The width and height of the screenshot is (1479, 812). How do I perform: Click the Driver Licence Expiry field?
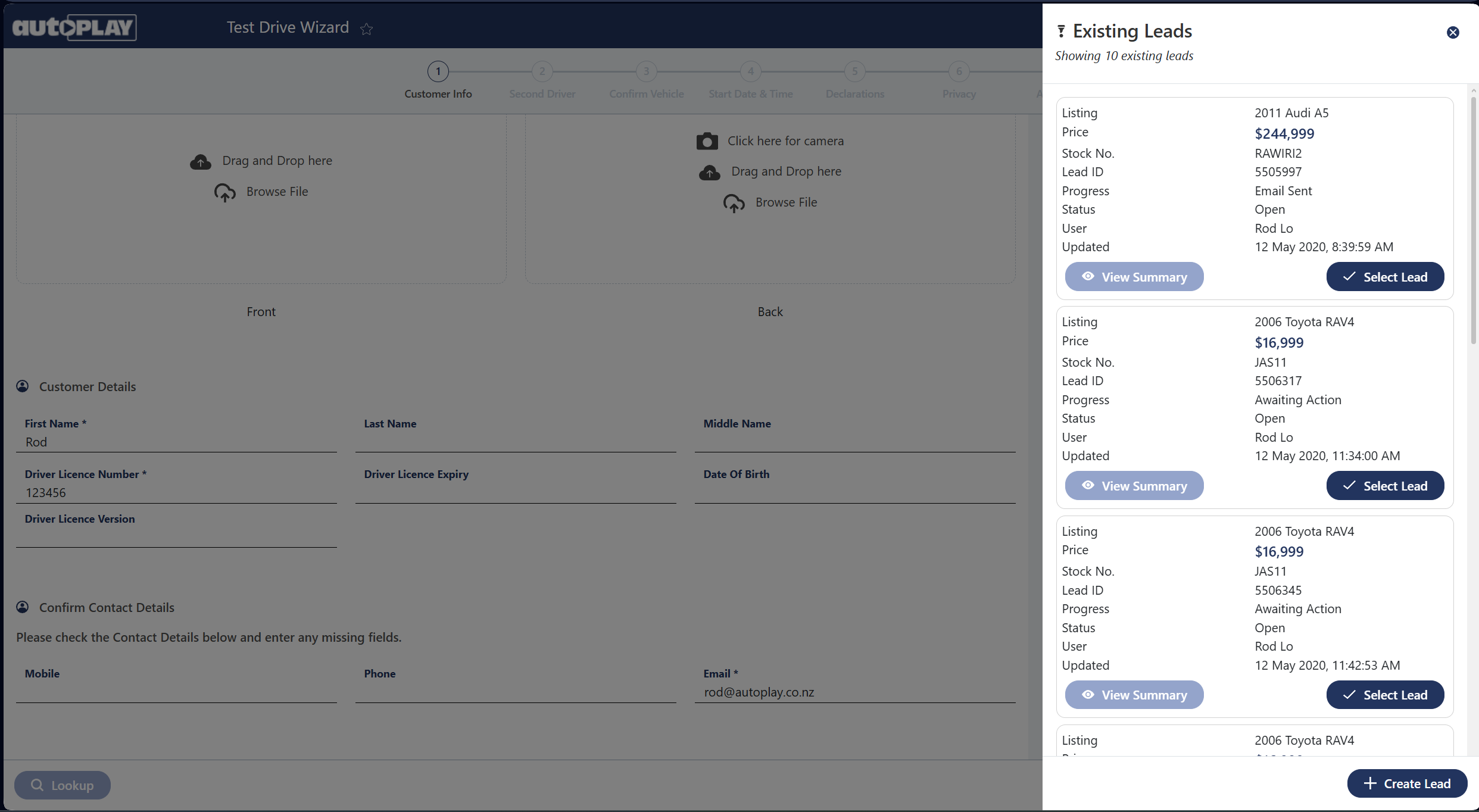pyautogui.click(x=515, y=493)
